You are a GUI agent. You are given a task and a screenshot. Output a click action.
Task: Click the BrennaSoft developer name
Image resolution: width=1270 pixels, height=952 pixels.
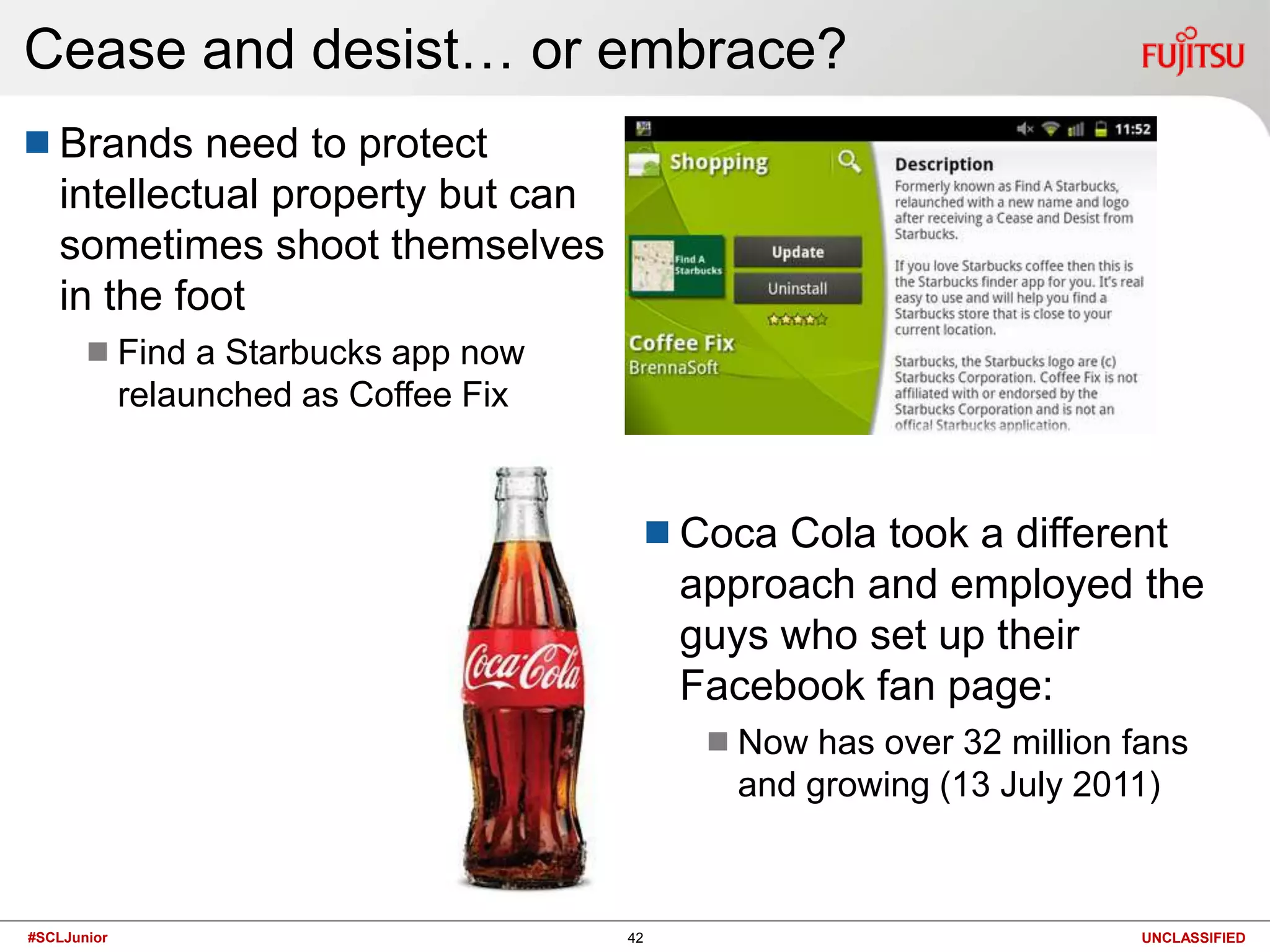[x=673, y=368]
